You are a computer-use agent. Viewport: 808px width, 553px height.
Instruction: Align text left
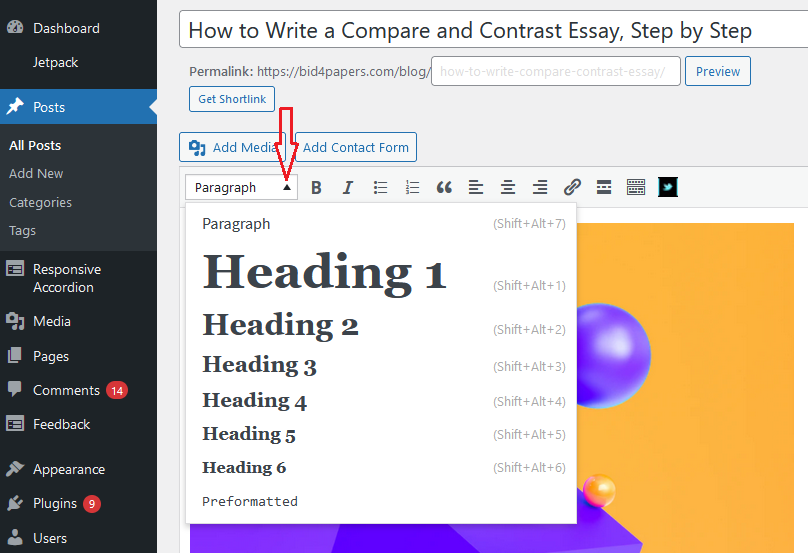[476, 188]
